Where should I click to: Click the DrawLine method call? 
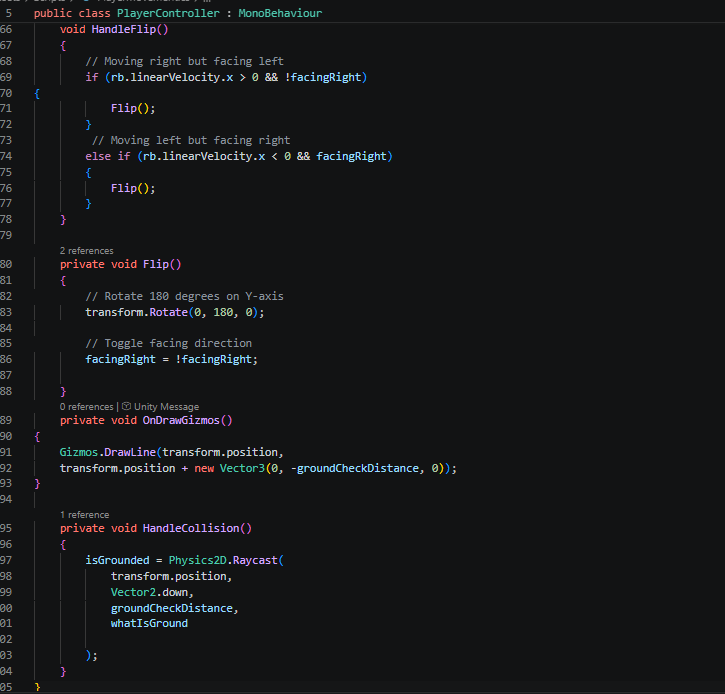(x=130, y=452)
